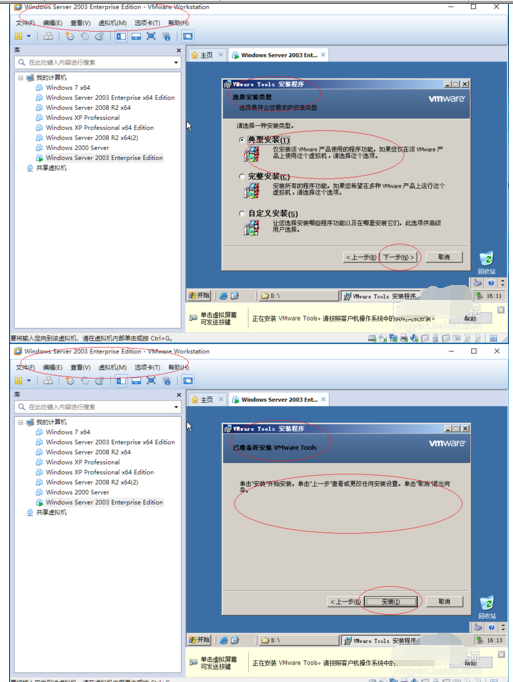Click show desktop icon in guest taskbar showing 16:11
This screenshot has width=513, height=682.
[235, 296]
